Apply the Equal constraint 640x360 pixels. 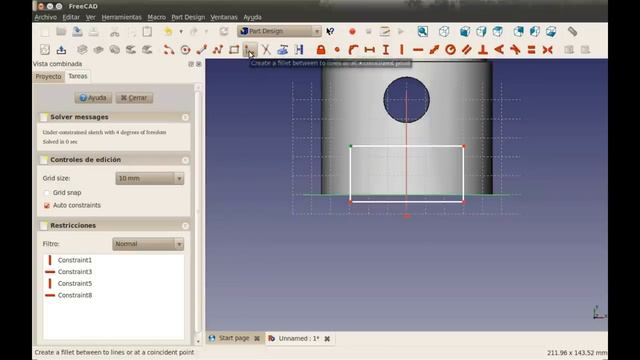pyautogui.click(x=531, y=50)
